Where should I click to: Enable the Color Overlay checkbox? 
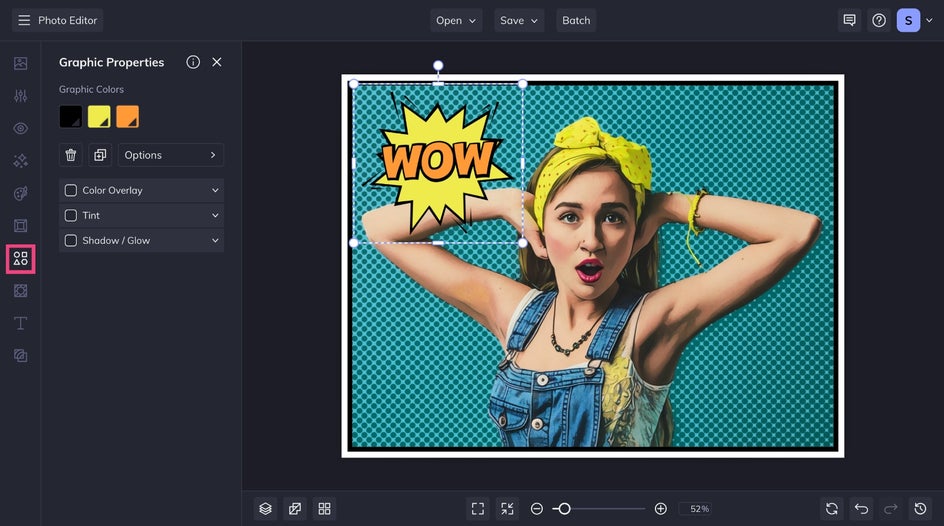click(70, 190)
